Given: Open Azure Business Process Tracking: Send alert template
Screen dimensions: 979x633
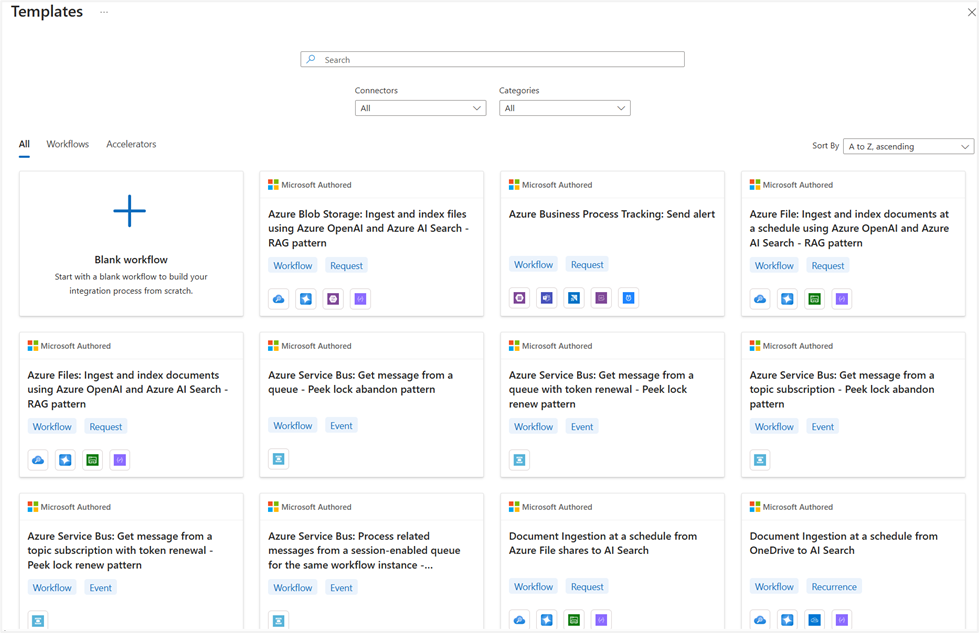Looking at the screenshot, I should click(612, 214).
